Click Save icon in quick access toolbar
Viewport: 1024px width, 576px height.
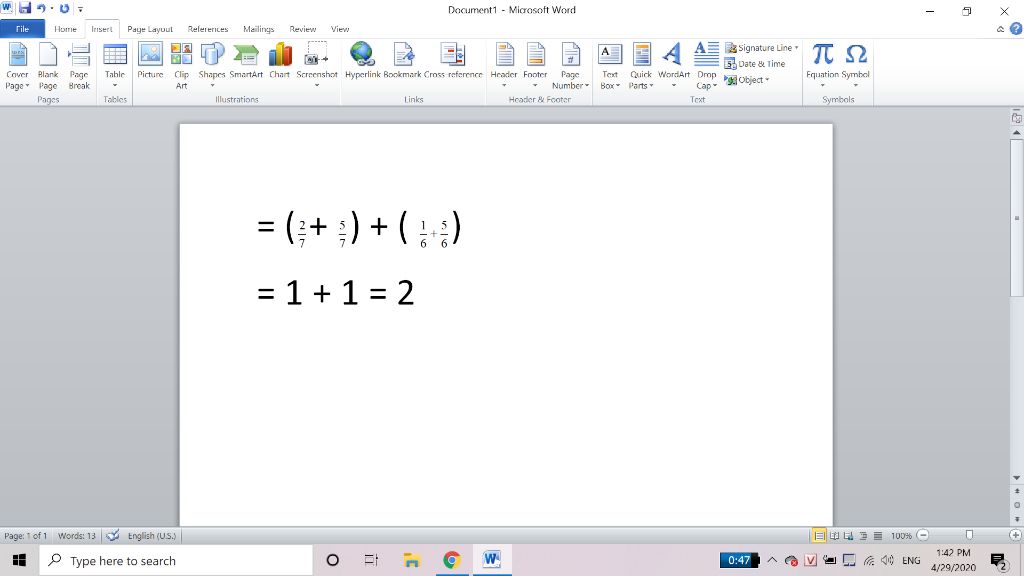(25, 8)
